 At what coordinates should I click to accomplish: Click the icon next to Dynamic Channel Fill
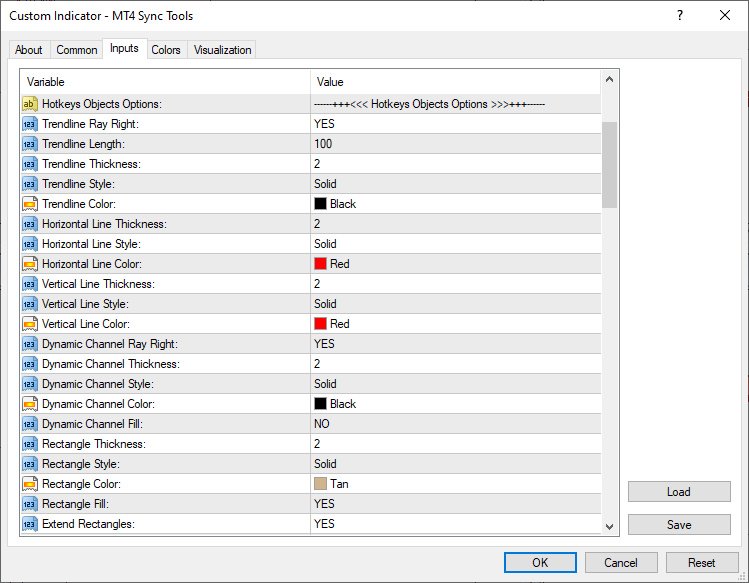[29, 424]
